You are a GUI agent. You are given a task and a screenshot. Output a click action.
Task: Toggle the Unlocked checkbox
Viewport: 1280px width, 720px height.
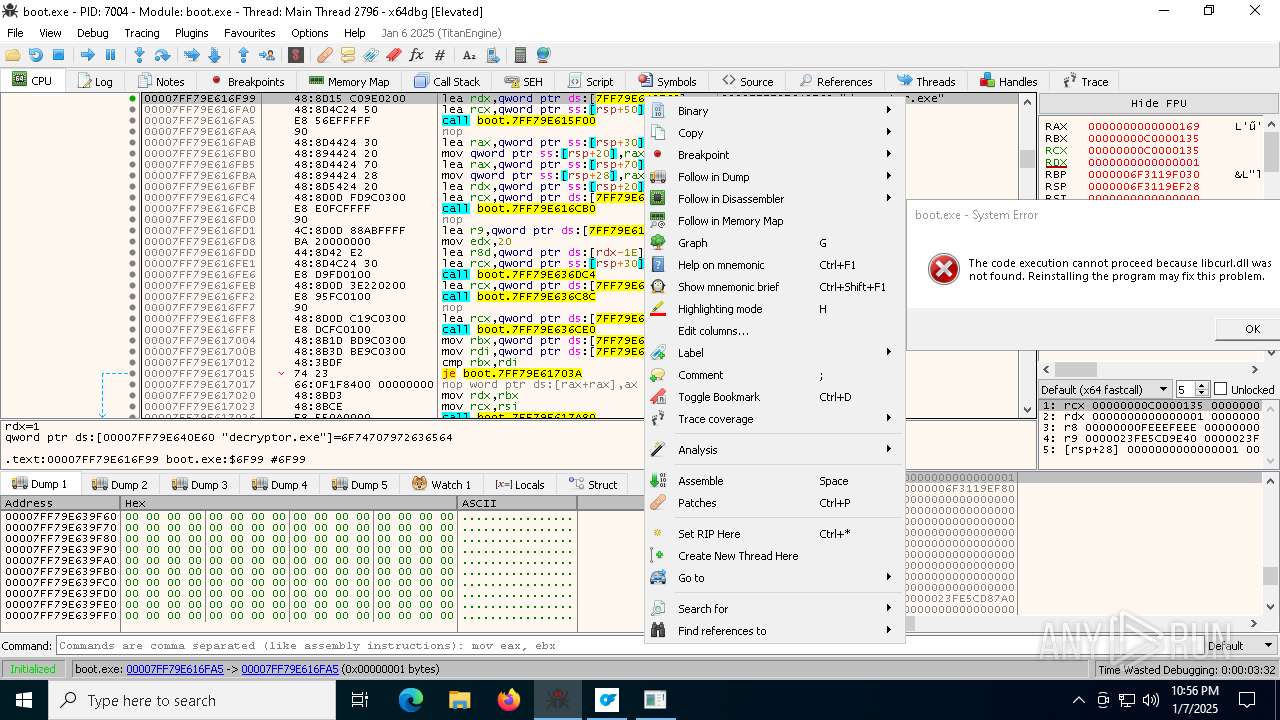coord(1220,389)
